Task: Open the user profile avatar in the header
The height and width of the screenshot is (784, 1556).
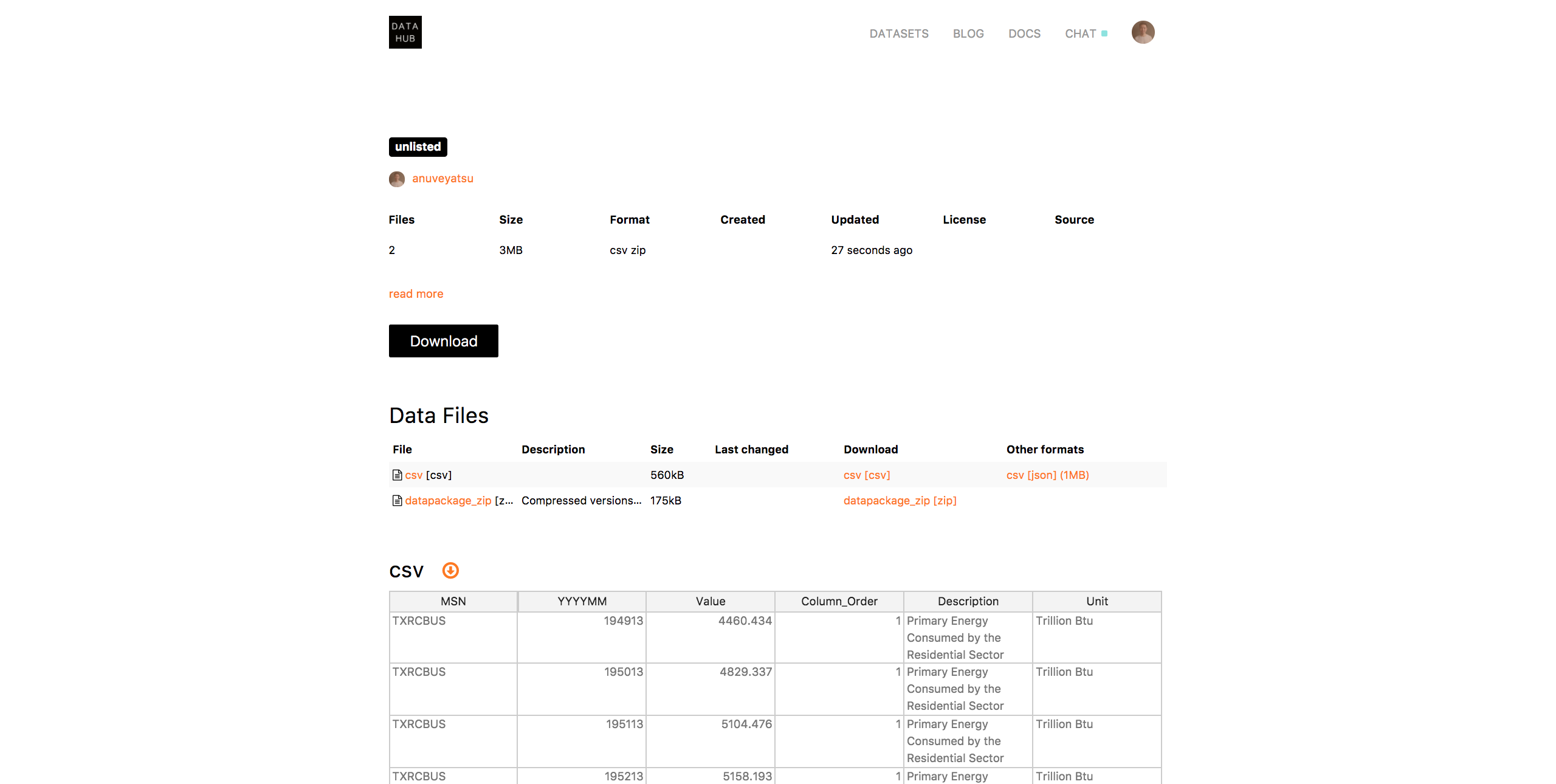Action: point(1143,32)
